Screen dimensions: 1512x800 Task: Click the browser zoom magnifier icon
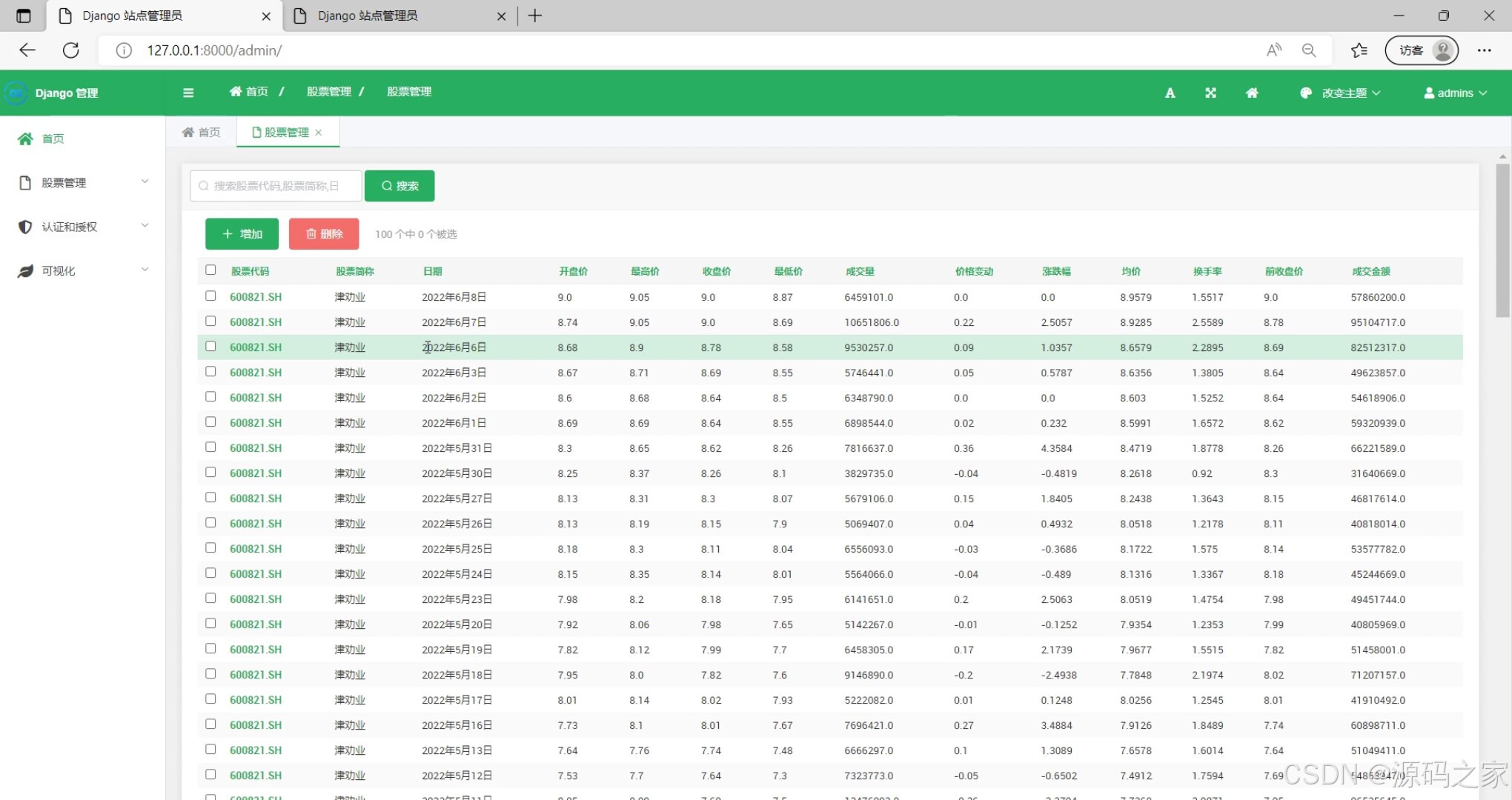pos(1309,50)
